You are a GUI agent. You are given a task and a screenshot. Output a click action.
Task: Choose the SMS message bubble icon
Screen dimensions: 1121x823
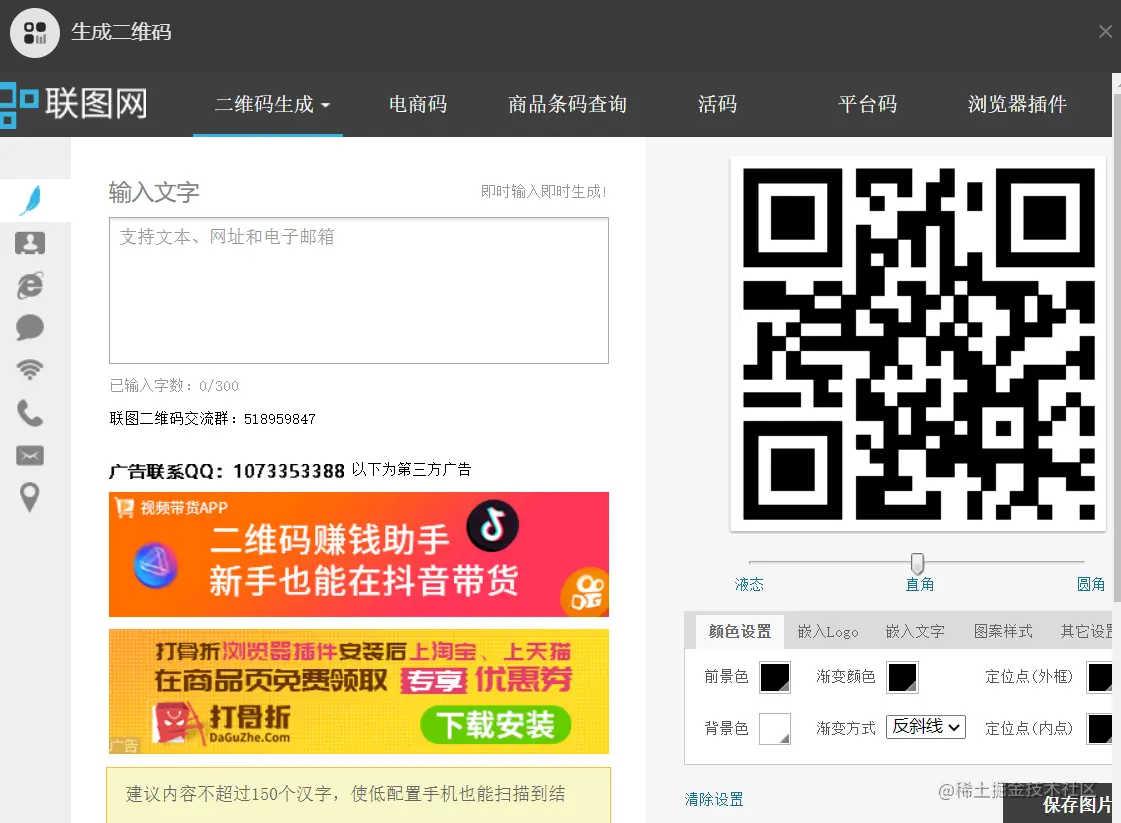pyautogui.click(x=30, y=327)
